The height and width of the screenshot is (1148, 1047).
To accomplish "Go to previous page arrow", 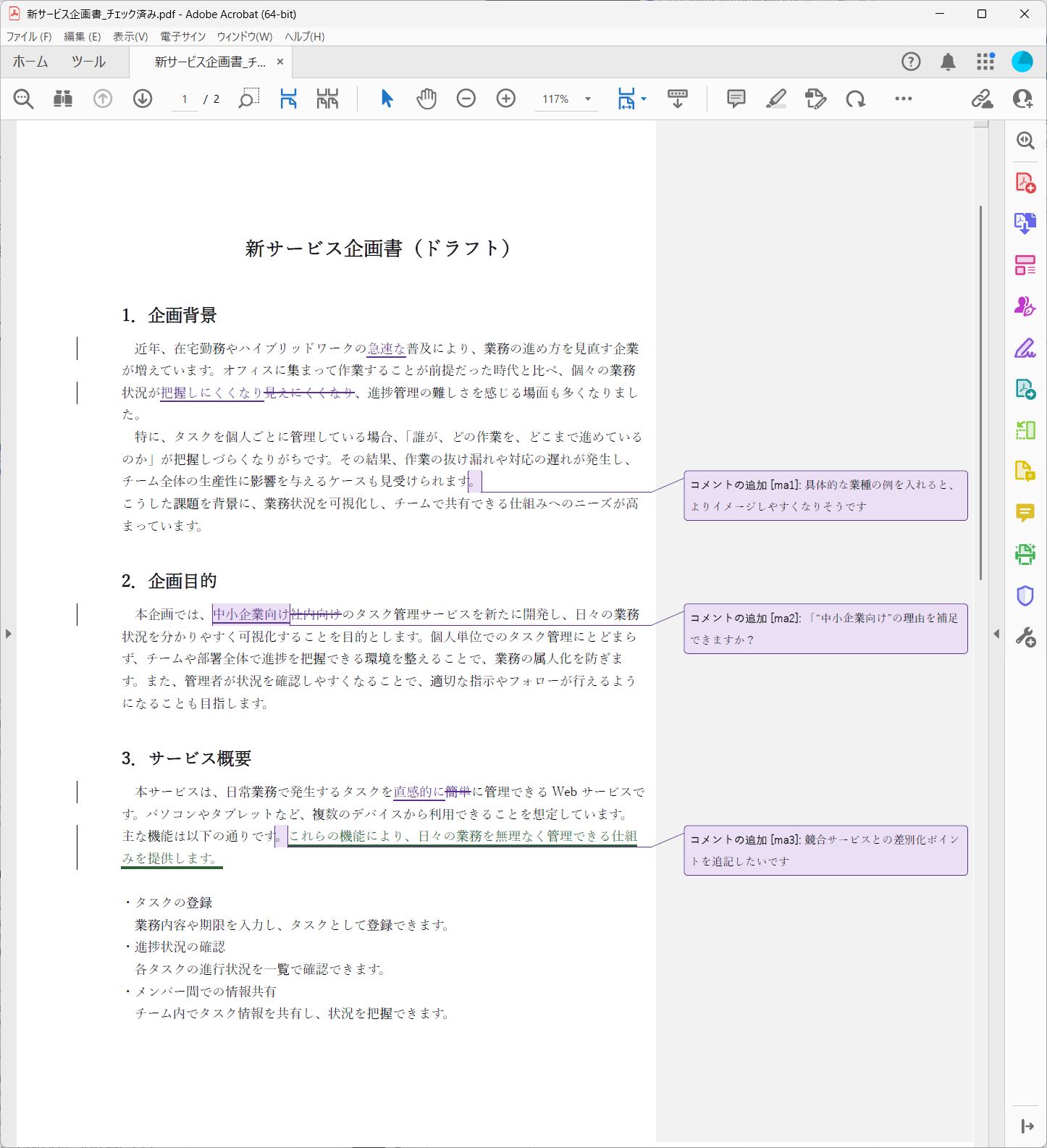I will [x=103, y=99].
